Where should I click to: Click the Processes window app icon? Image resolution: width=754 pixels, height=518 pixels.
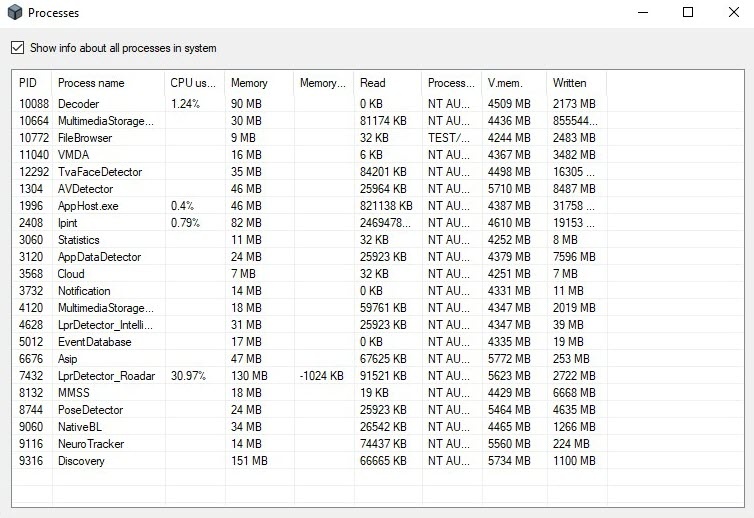click(x=14, y=13)
